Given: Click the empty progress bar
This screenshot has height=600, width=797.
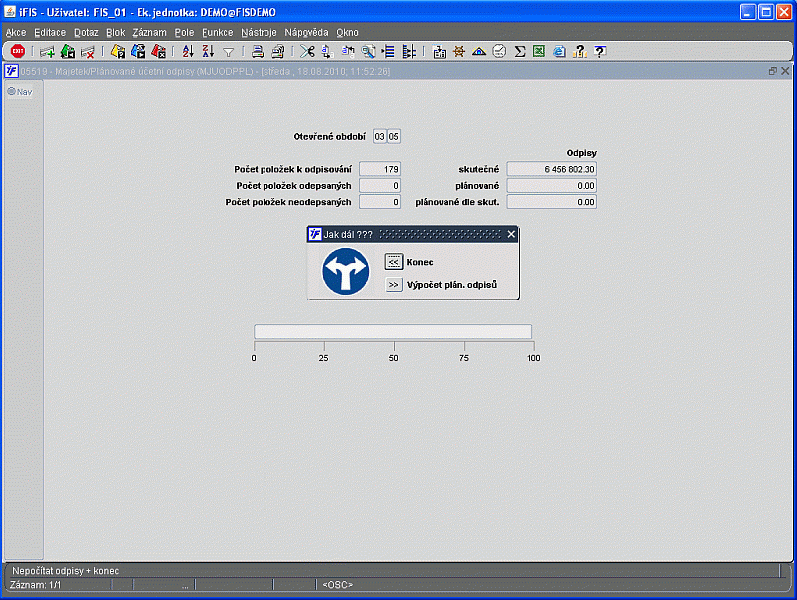Looking at the screenshot, I should tap(393, 332).
